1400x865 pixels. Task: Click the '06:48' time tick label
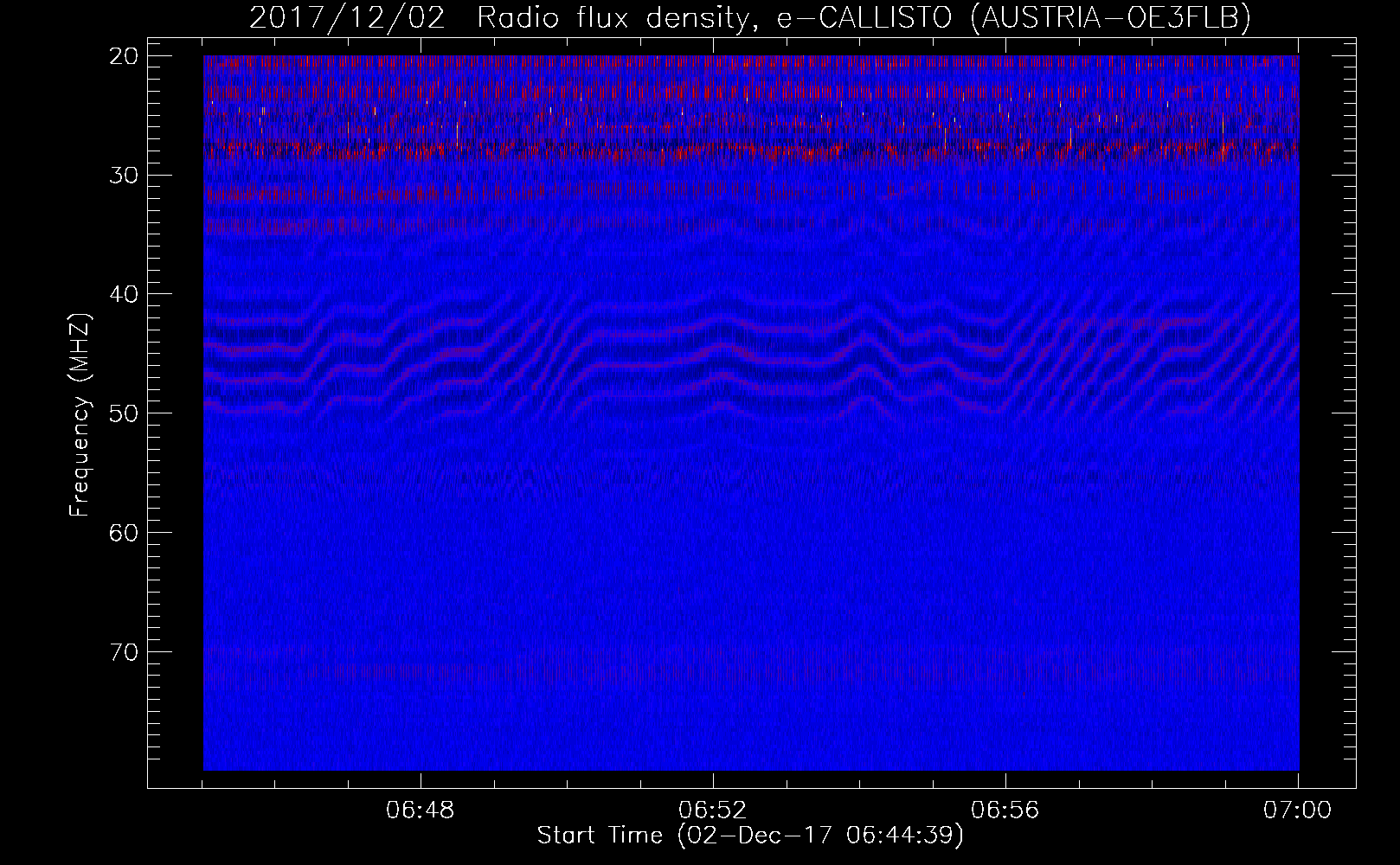[x=421, y=811]
